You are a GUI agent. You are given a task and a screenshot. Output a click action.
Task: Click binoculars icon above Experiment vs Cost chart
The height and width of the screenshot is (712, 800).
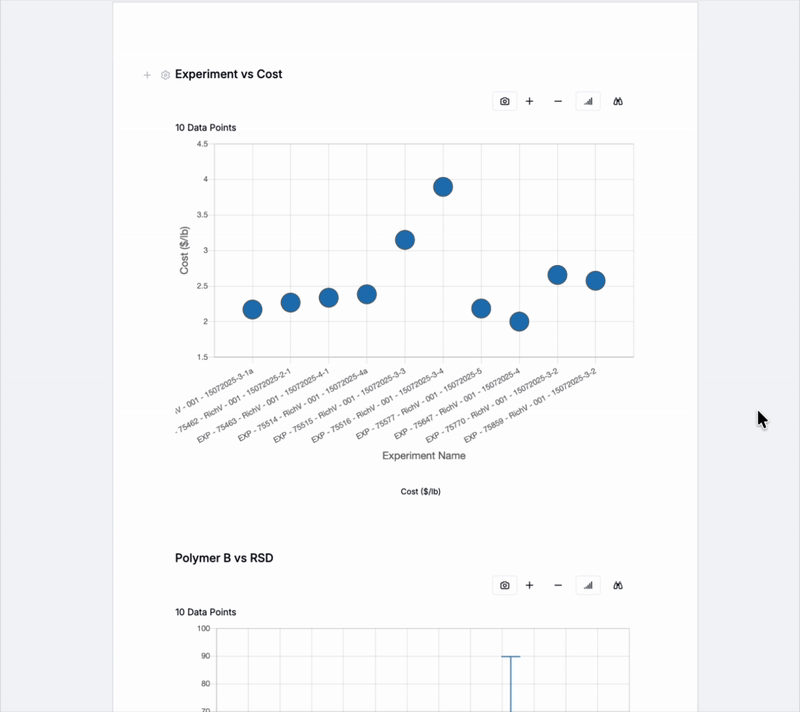click(x=618, y=101)
